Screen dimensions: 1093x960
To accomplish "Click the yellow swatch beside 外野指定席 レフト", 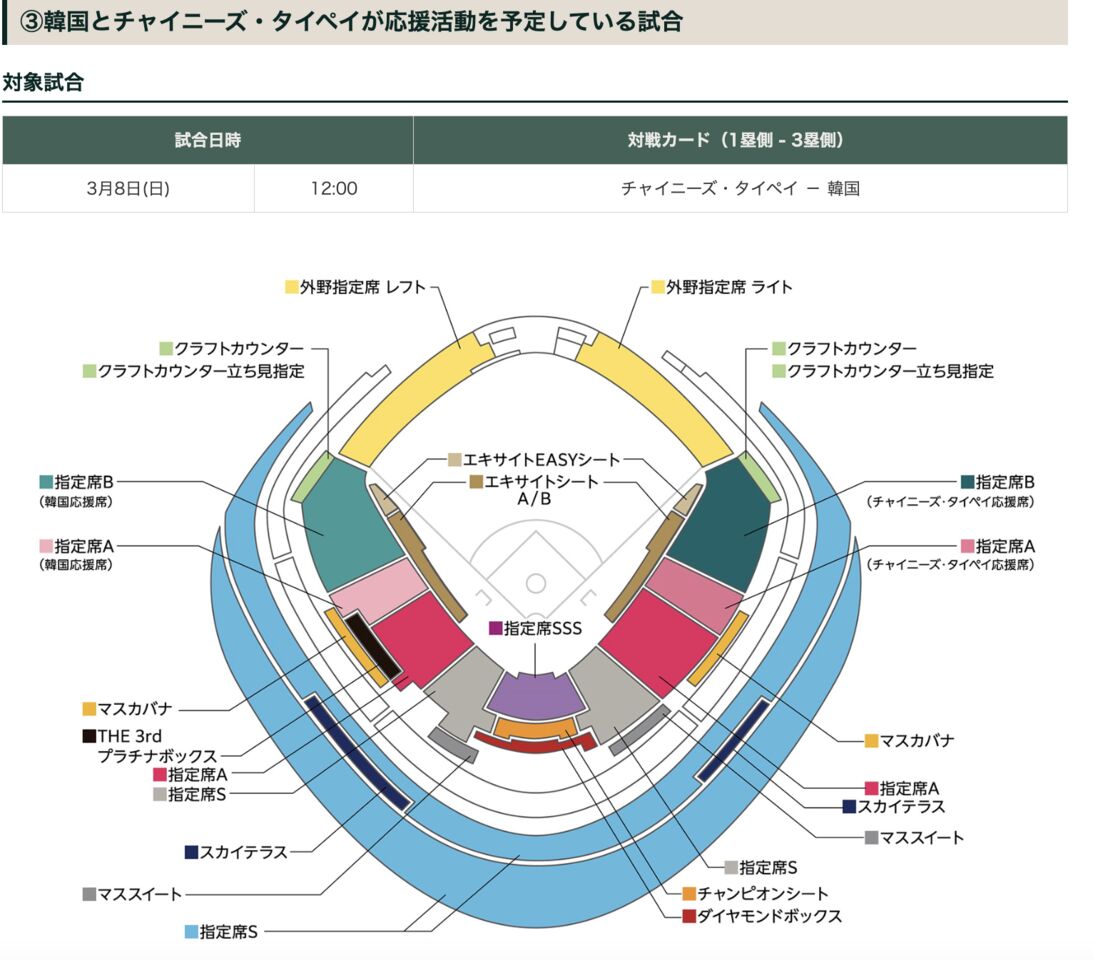I will click(292, 287).
